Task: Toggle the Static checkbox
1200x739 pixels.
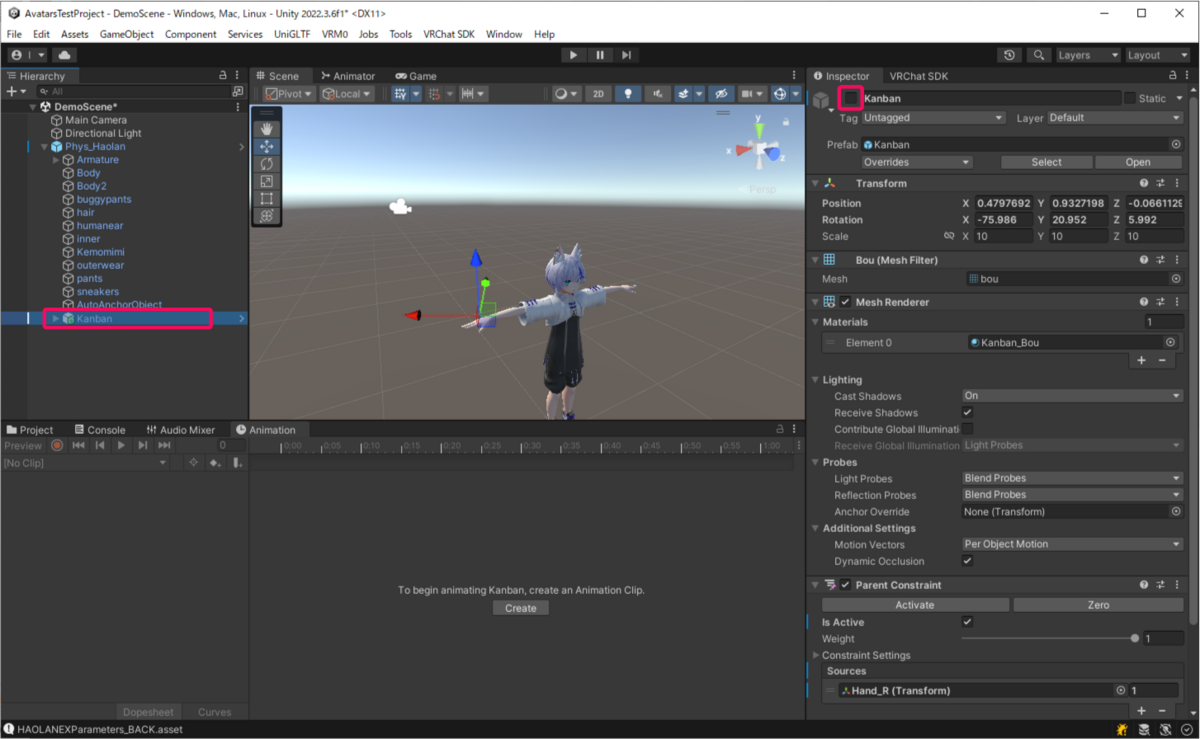Action: 1130,98
